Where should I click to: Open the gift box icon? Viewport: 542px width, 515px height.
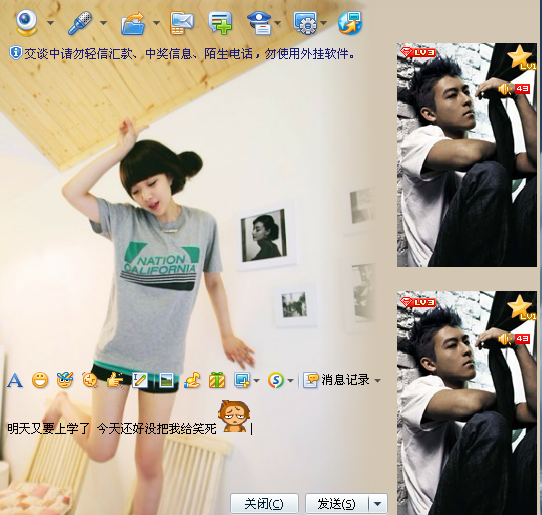pos(217,381)
